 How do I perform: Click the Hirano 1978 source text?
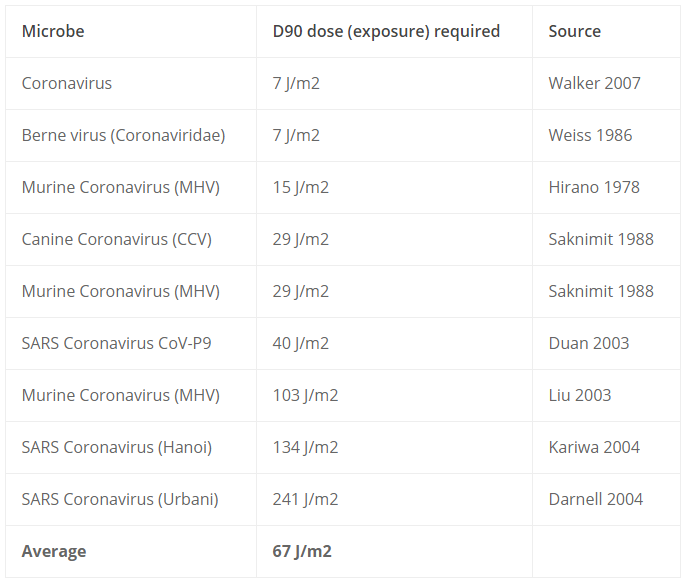594,187
